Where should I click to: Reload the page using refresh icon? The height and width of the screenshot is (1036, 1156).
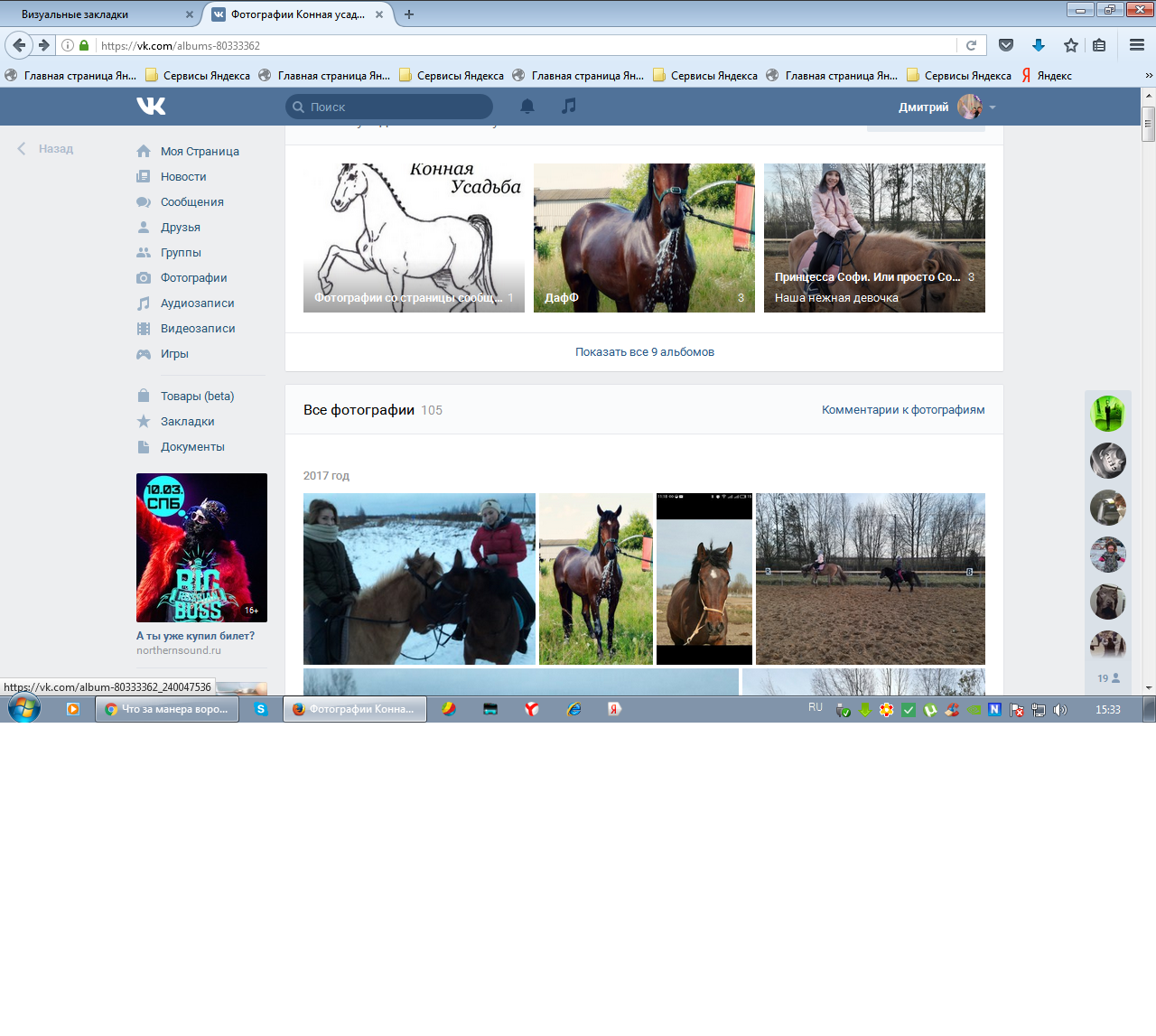tap(972, 45)
